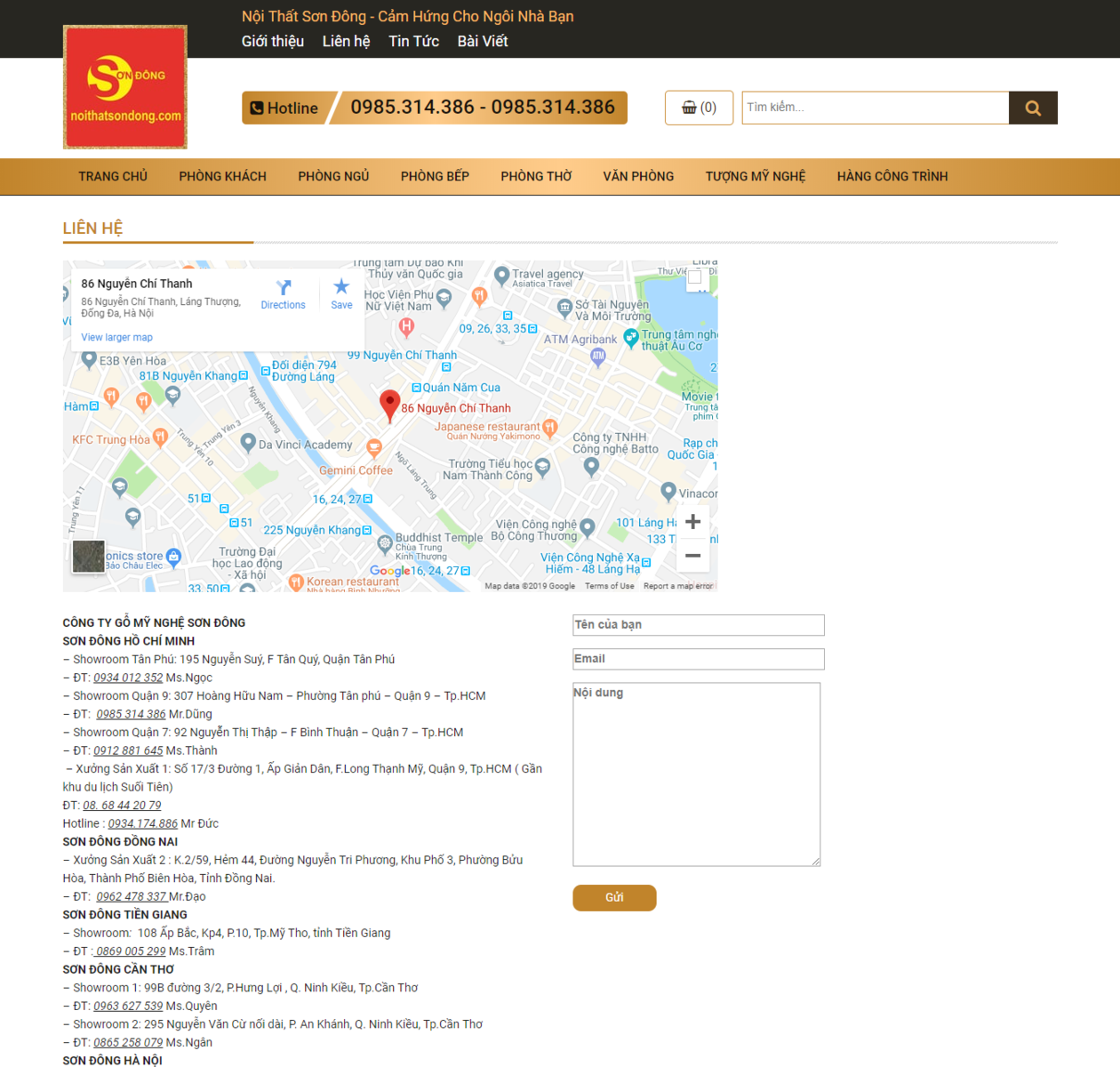Focus the Email input field
The width and height of the screenshot is (1120, 1067).
click(x=699, y=659)
